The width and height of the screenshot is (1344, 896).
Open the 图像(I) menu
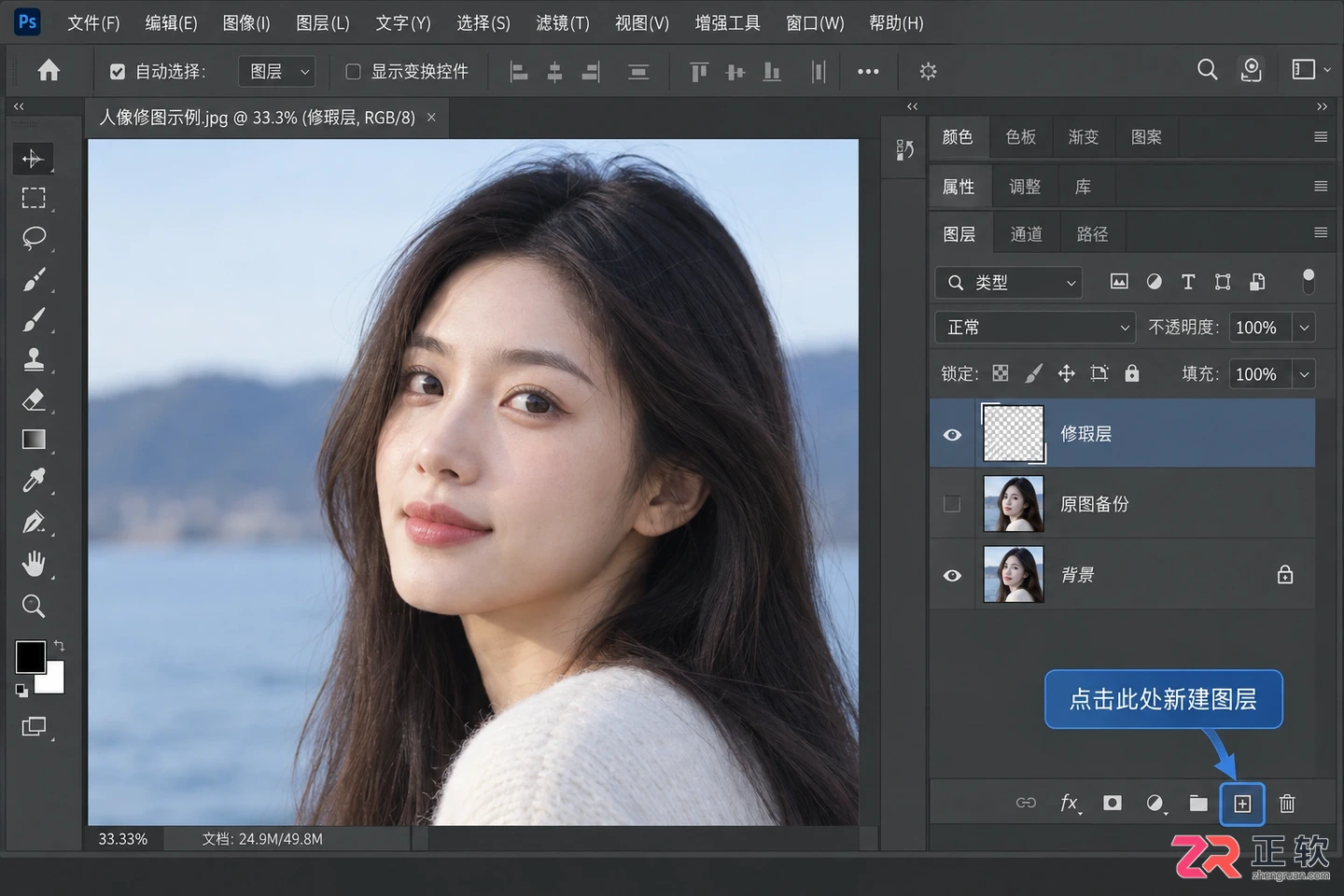click(x=246, y=23)
